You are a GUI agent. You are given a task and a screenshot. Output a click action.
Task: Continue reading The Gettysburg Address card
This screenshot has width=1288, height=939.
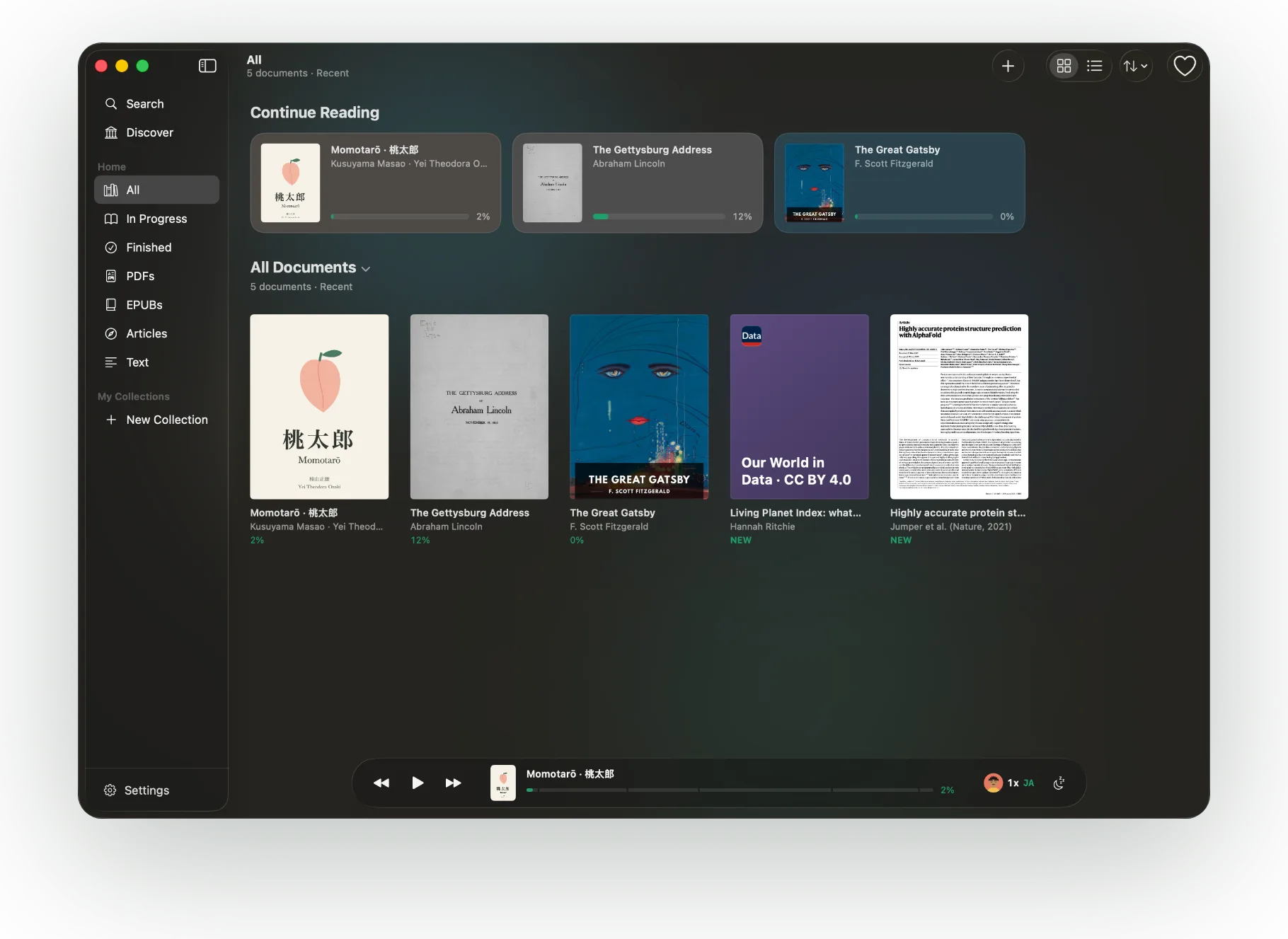point(638,183)
